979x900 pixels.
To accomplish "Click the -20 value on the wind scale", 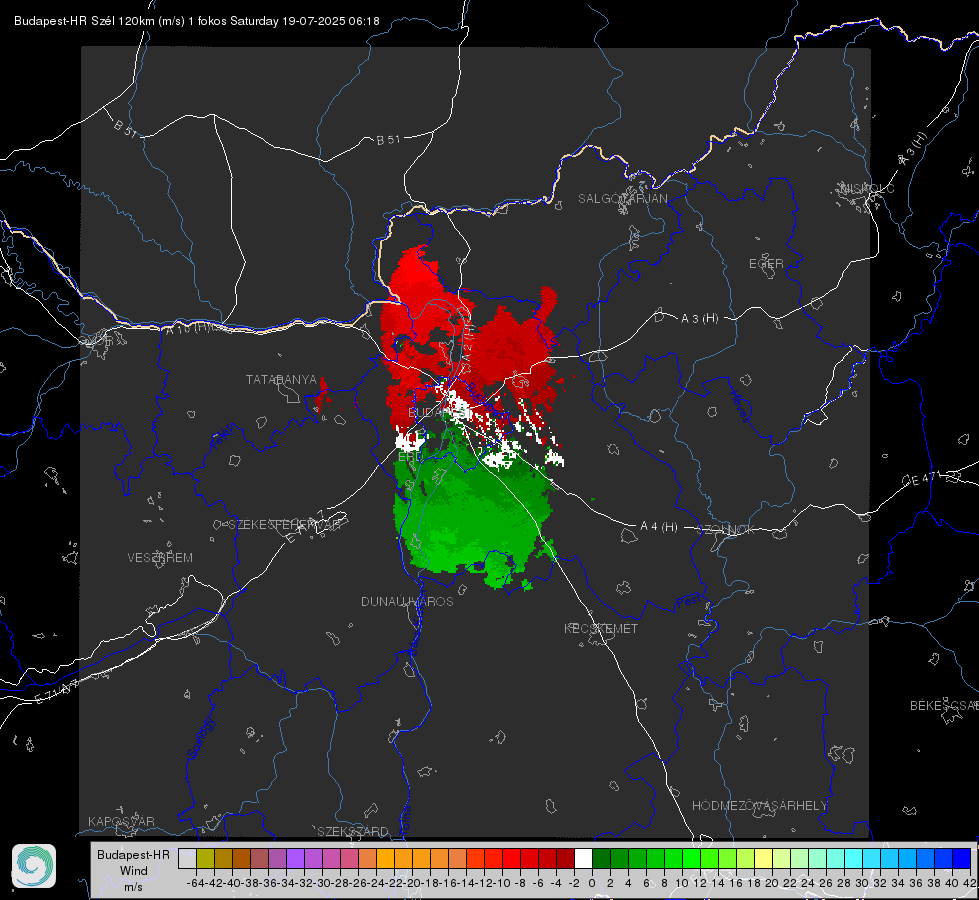I will point(412,883).
